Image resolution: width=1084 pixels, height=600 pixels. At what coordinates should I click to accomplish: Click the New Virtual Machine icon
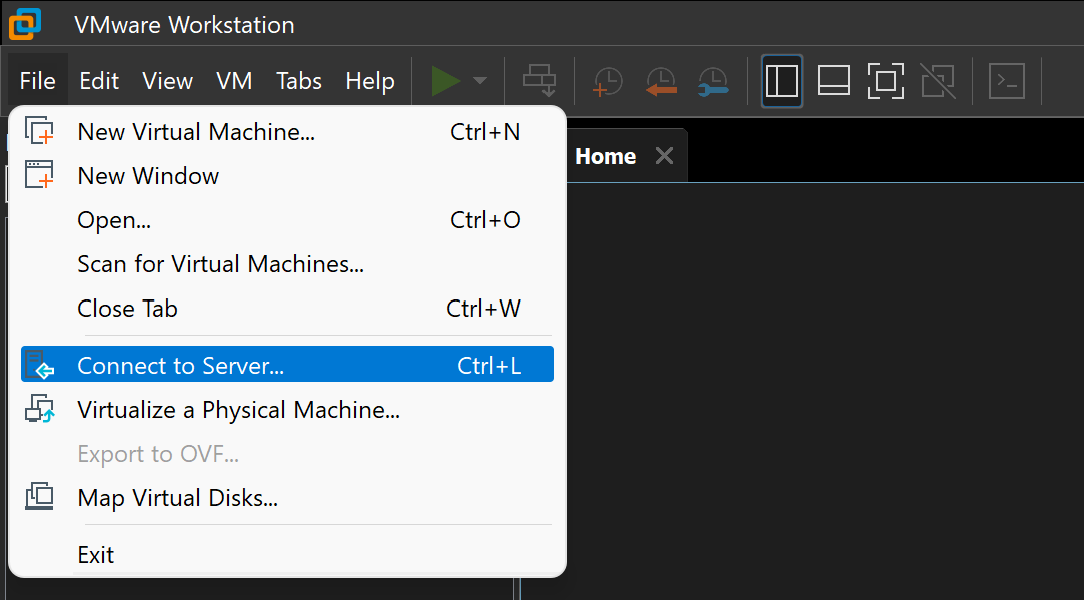tap(39, 131)
